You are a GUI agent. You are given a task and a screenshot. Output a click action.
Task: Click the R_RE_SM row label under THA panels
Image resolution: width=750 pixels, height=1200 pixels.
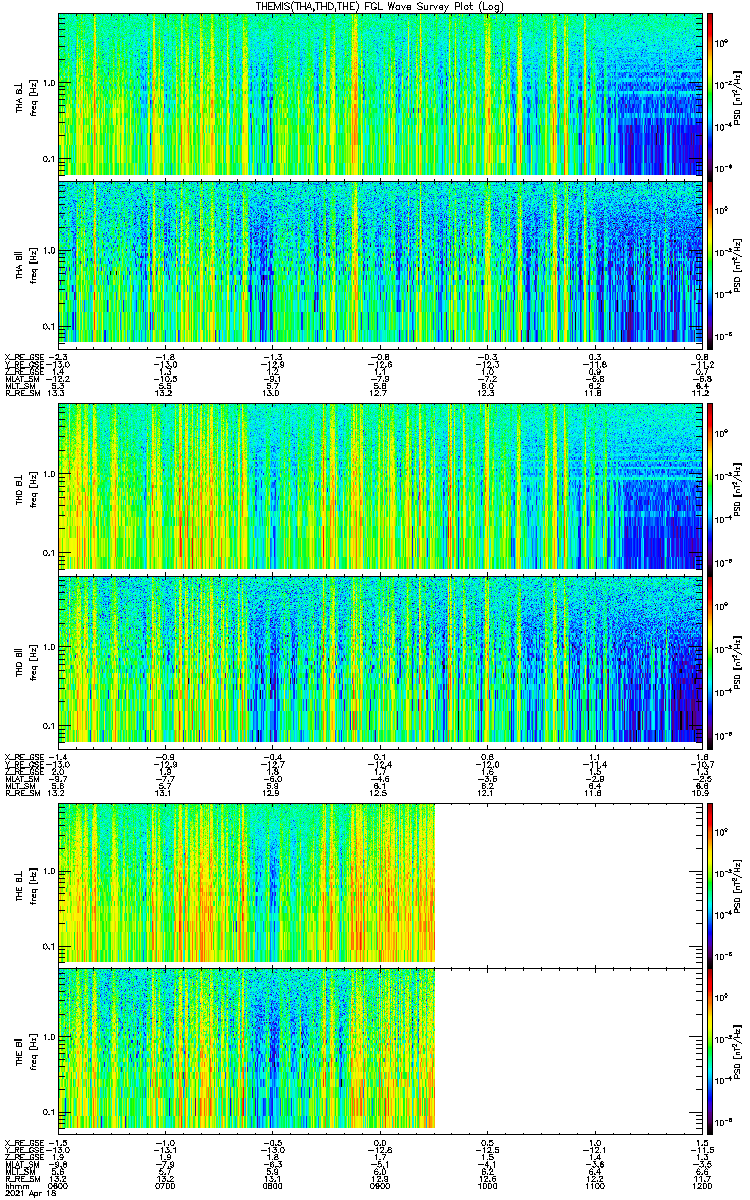pos(21,393)
